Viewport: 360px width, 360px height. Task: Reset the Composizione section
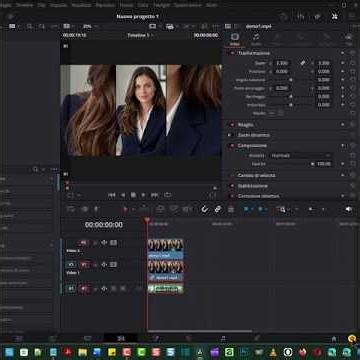[352, 146]
